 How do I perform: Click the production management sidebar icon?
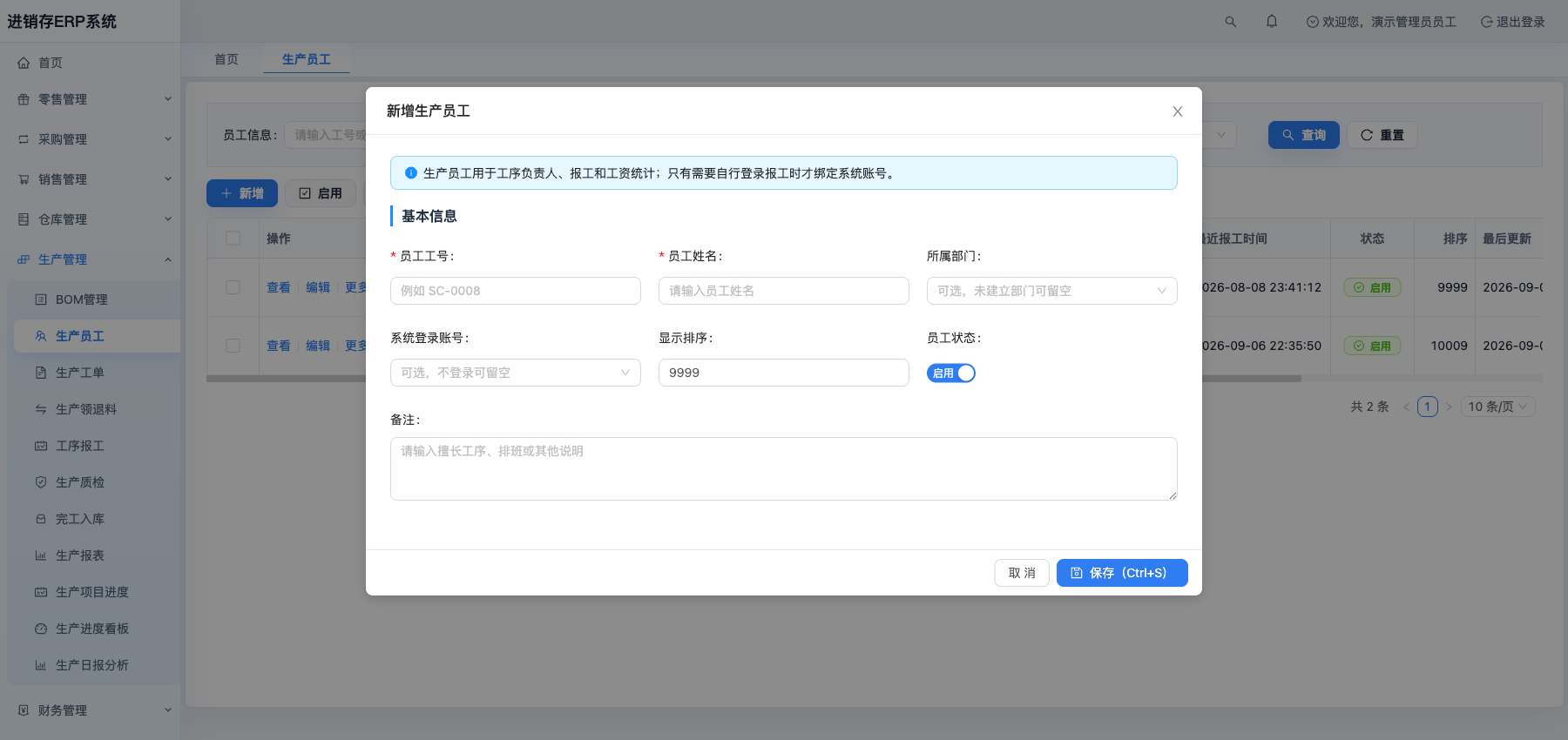click(x=24, y=259)
